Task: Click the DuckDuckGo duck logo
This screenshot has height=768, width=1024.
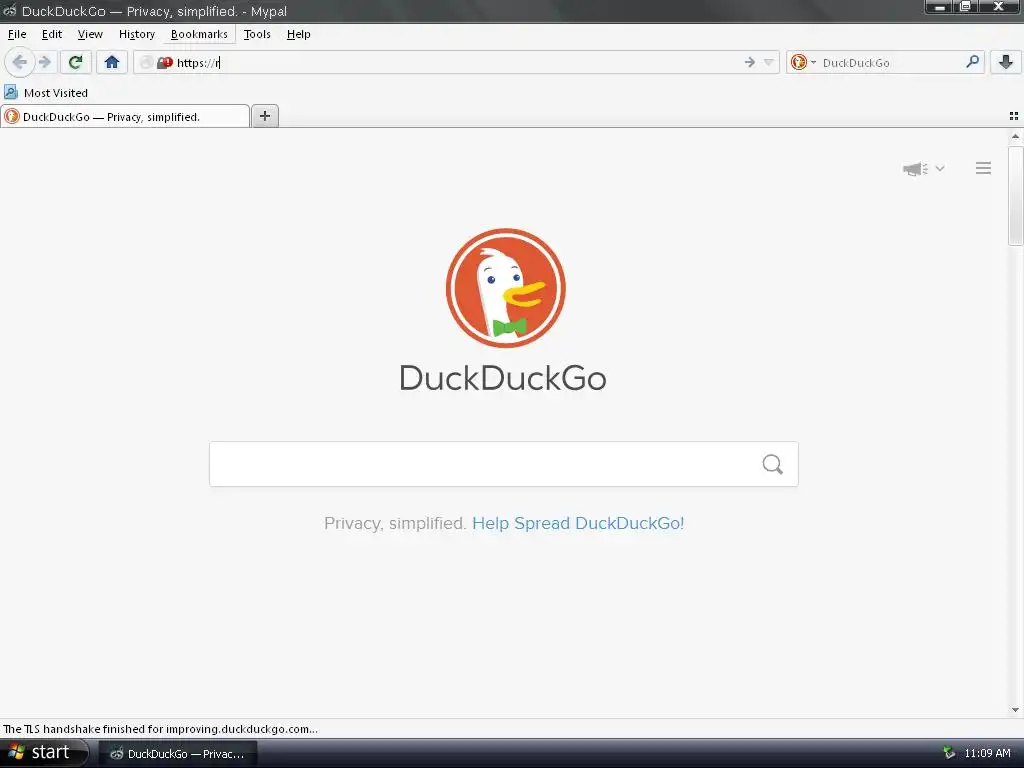Action: (x=505, y=288)
